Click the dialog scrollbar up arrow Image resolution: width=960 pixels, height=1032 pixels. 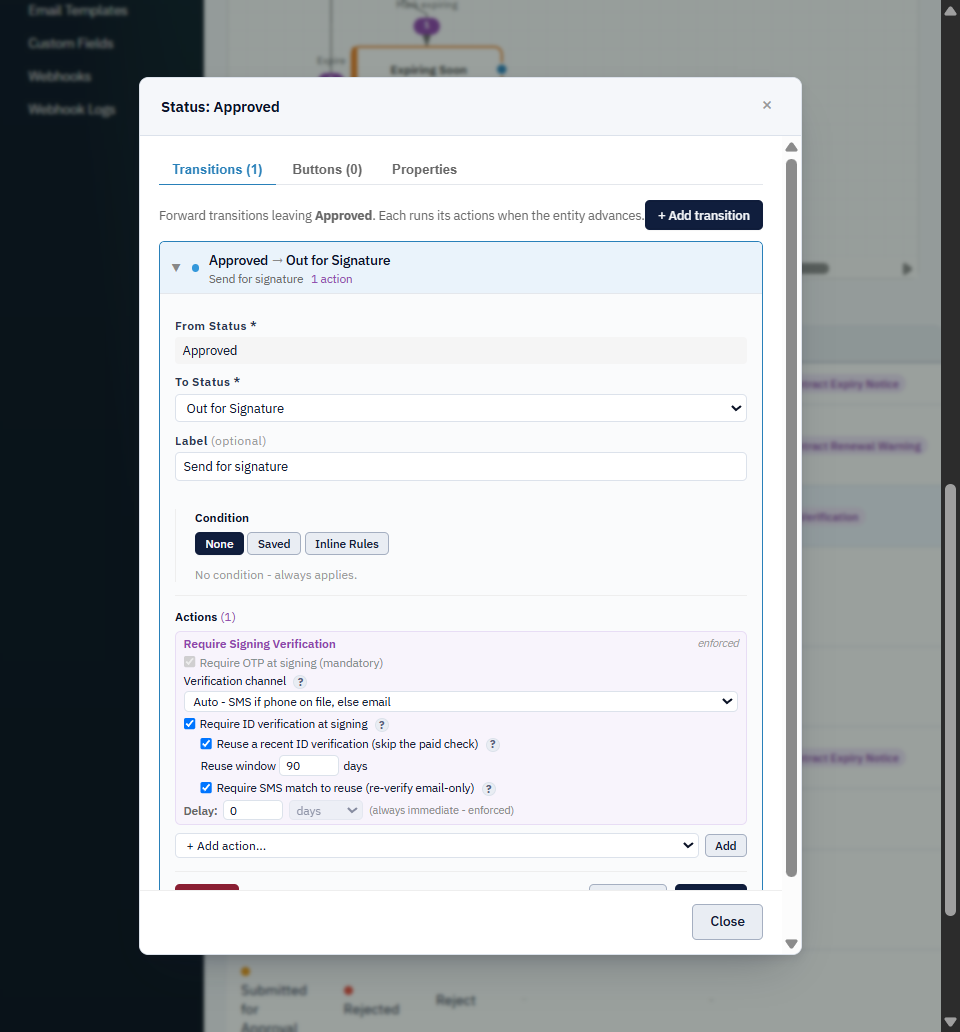click(792, 147)
